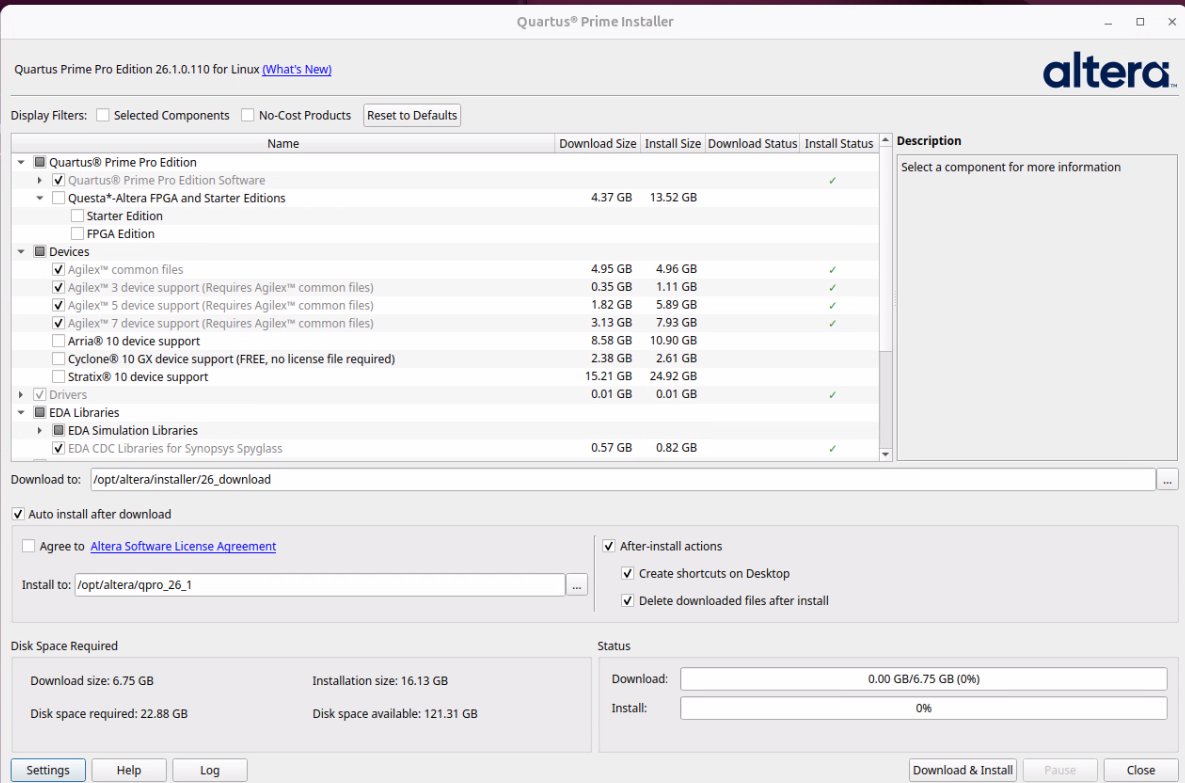Click into the Download to path field
The image size is (1185, 783).
[623, 480]
